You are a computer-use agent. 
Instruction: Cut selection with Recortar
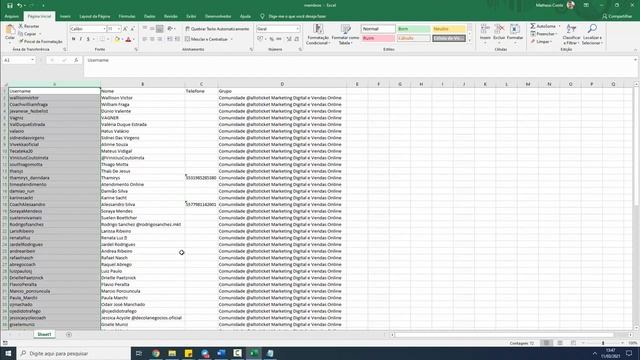click(29, 26)
